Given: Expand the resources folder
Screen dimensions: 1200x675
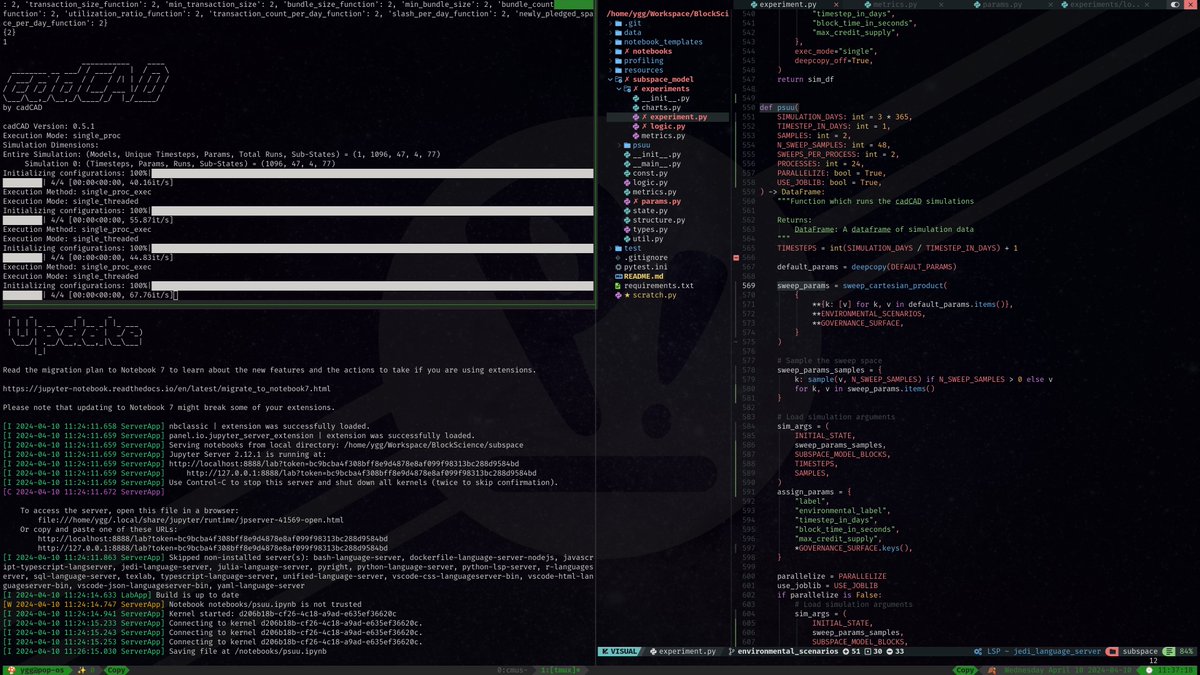Looking at the screenshot, I should (609, 70).
